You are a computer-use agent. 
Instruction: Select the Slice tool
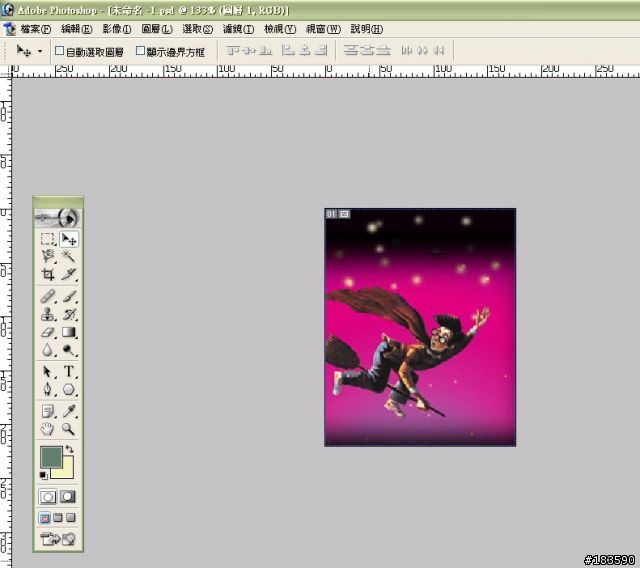(x=69, y=274)
